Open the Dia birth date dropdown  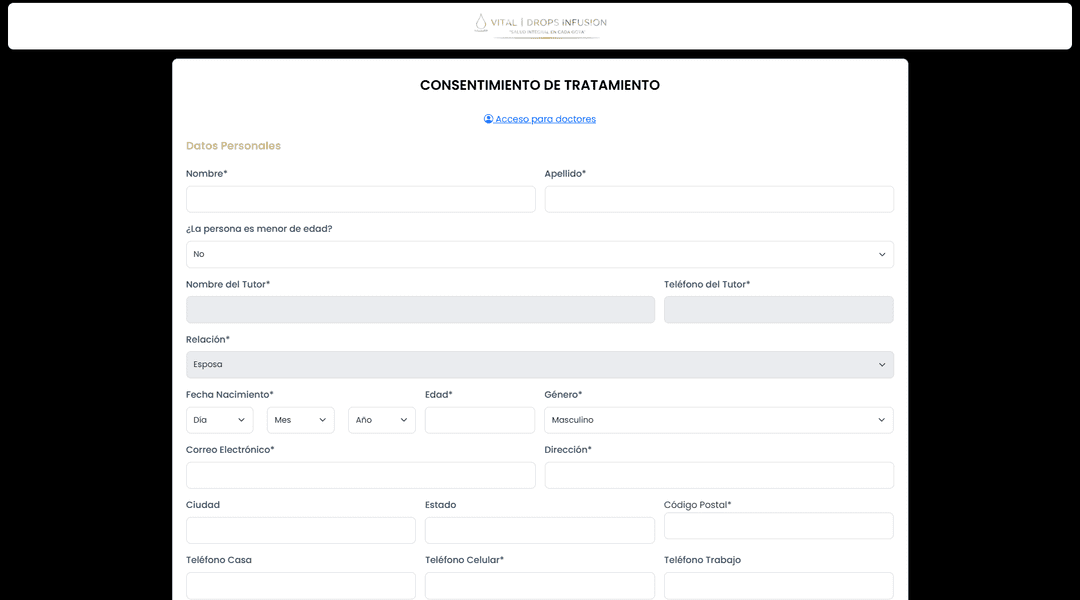click(219, 420)
